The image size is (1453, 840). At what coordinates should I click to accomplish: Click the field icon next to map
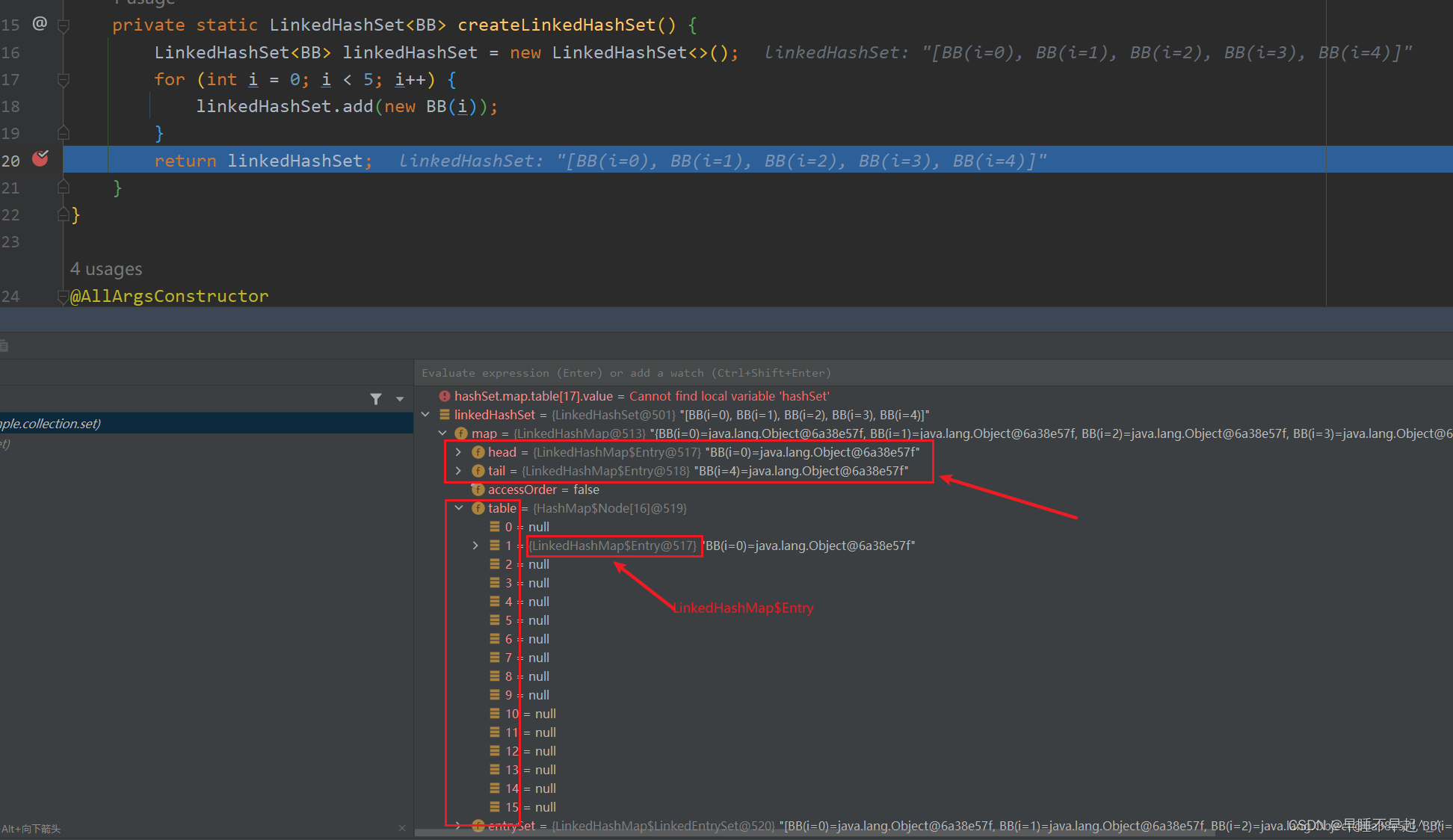click(x=461, y=433)
